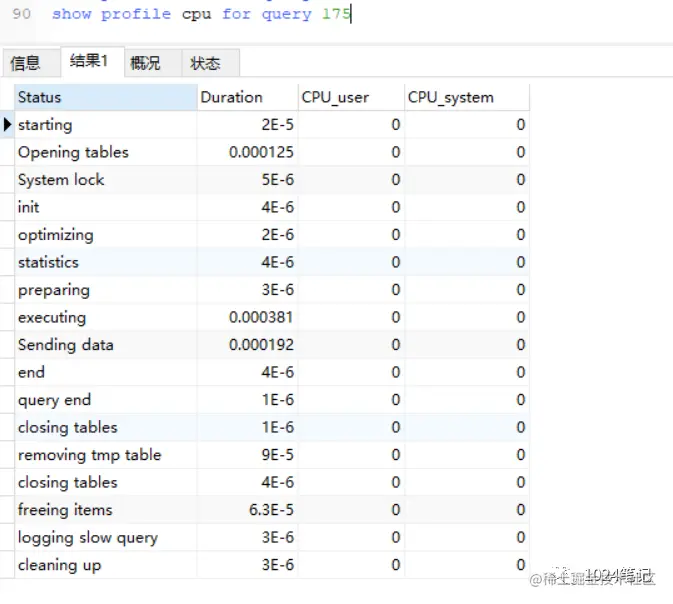Select the 'query end' status cell
The image size is (673, 604).
tap(106, 400)
